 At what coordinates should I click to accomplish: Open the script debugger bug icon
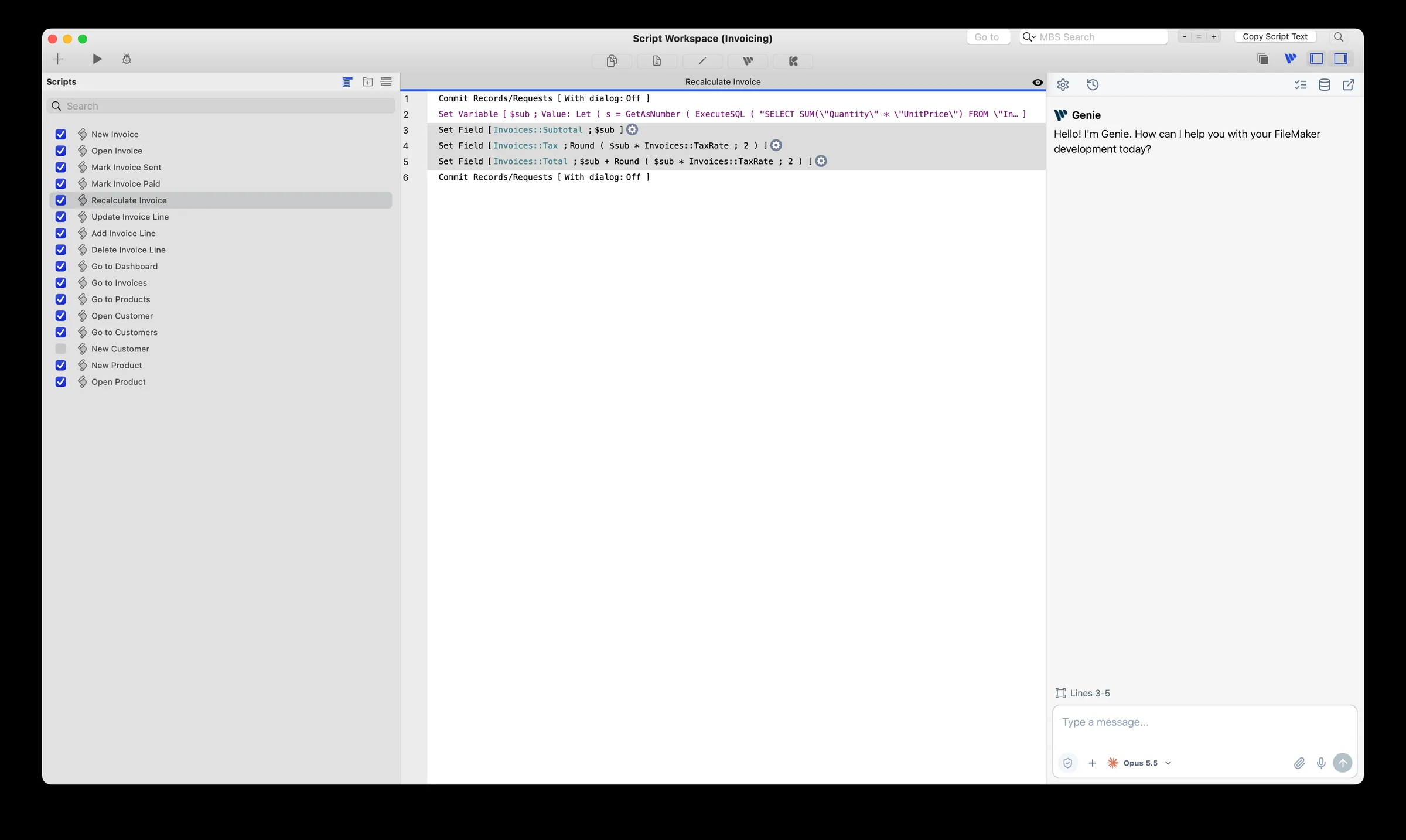127,59
